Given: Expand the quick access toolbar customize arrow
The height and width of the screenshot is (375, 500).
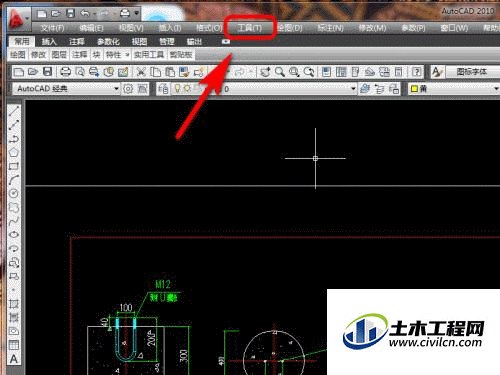Looking at the screenshot, I should point(137,13).
